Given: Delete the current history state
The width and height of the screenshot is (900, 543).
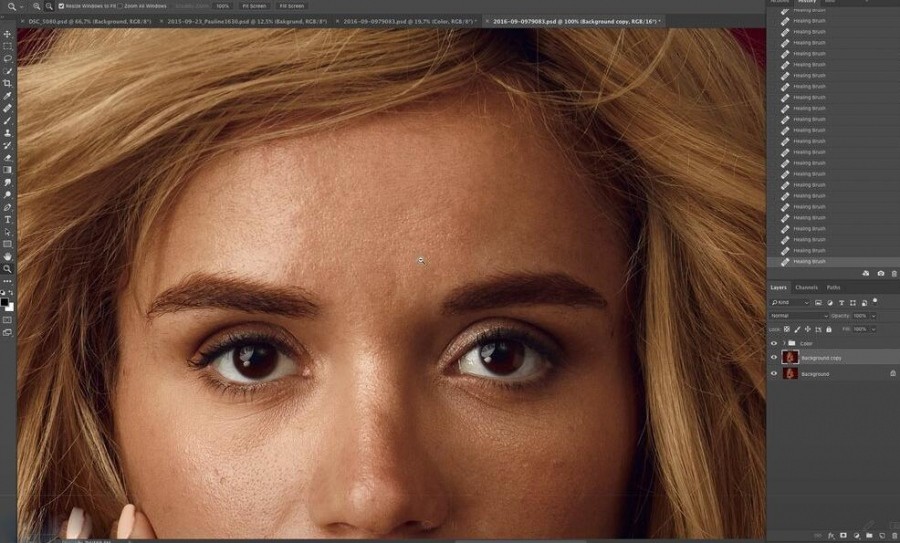Looking at the screenshot, I should [x=893, y=274].
